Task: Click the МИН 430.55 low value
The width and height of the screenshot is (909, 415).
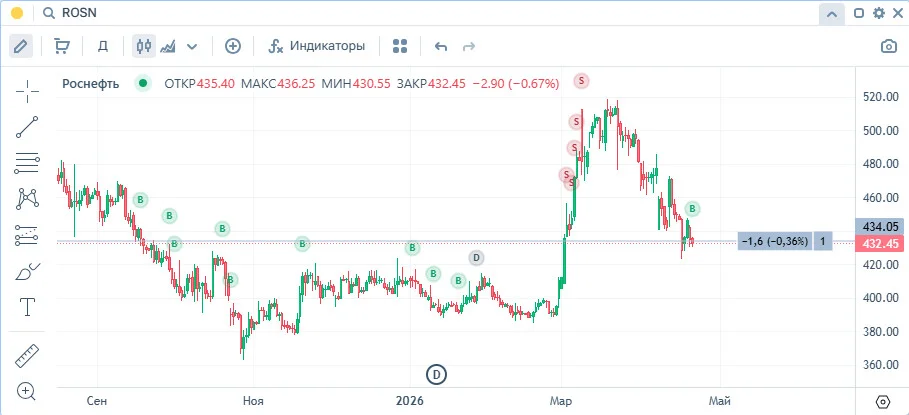Action: coord(356,83)
